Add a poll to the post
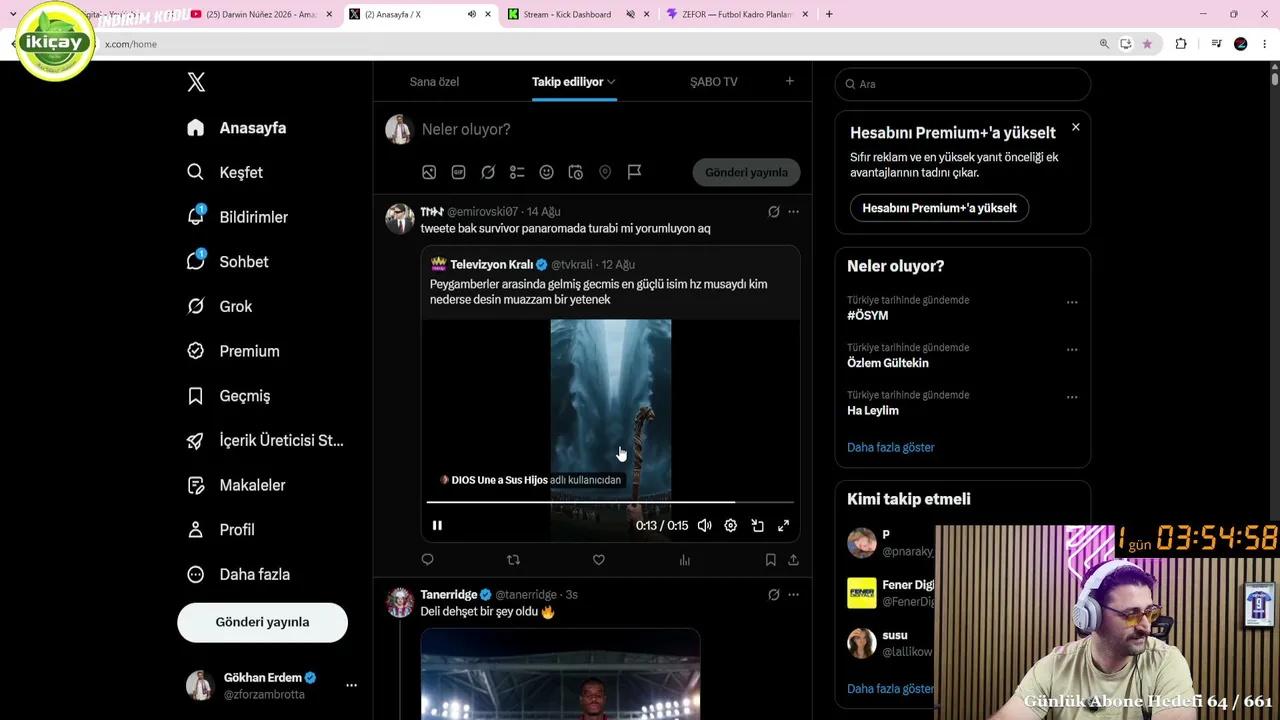This screenshot has width=1280, height=720. [x=517, y=172]
